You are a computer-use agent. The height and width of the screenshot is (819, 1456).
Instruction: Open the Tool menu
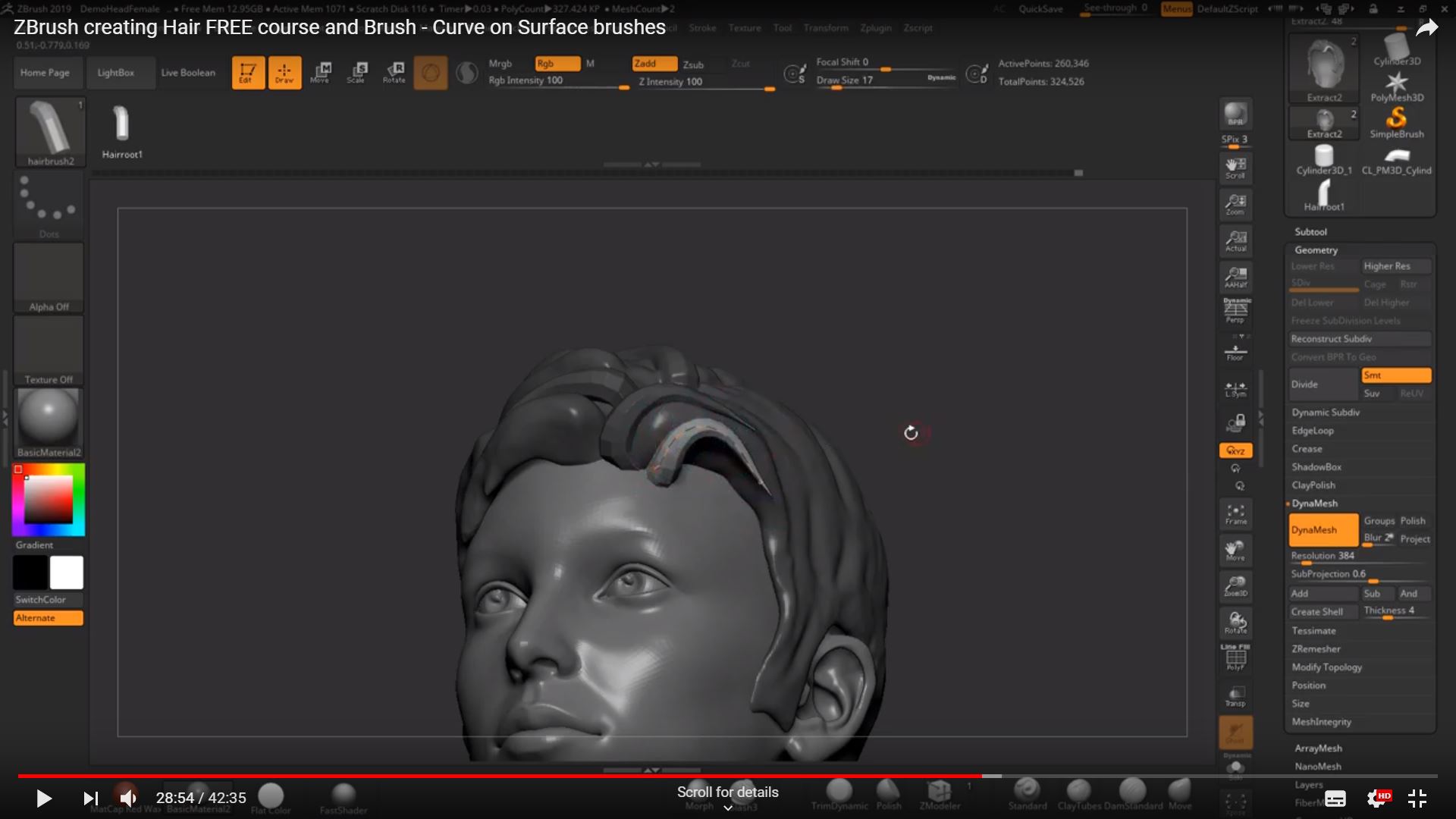pyautogui.click(x=782, y=28)
